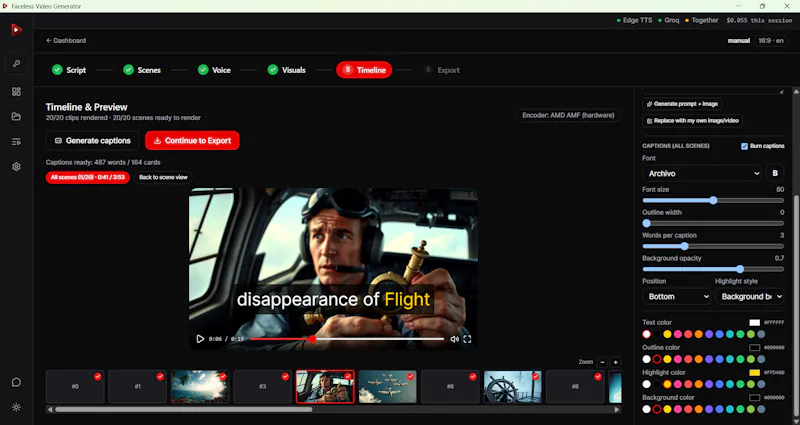Toggle bold caption font with B button
800x425 pixels.
(775, 173)
